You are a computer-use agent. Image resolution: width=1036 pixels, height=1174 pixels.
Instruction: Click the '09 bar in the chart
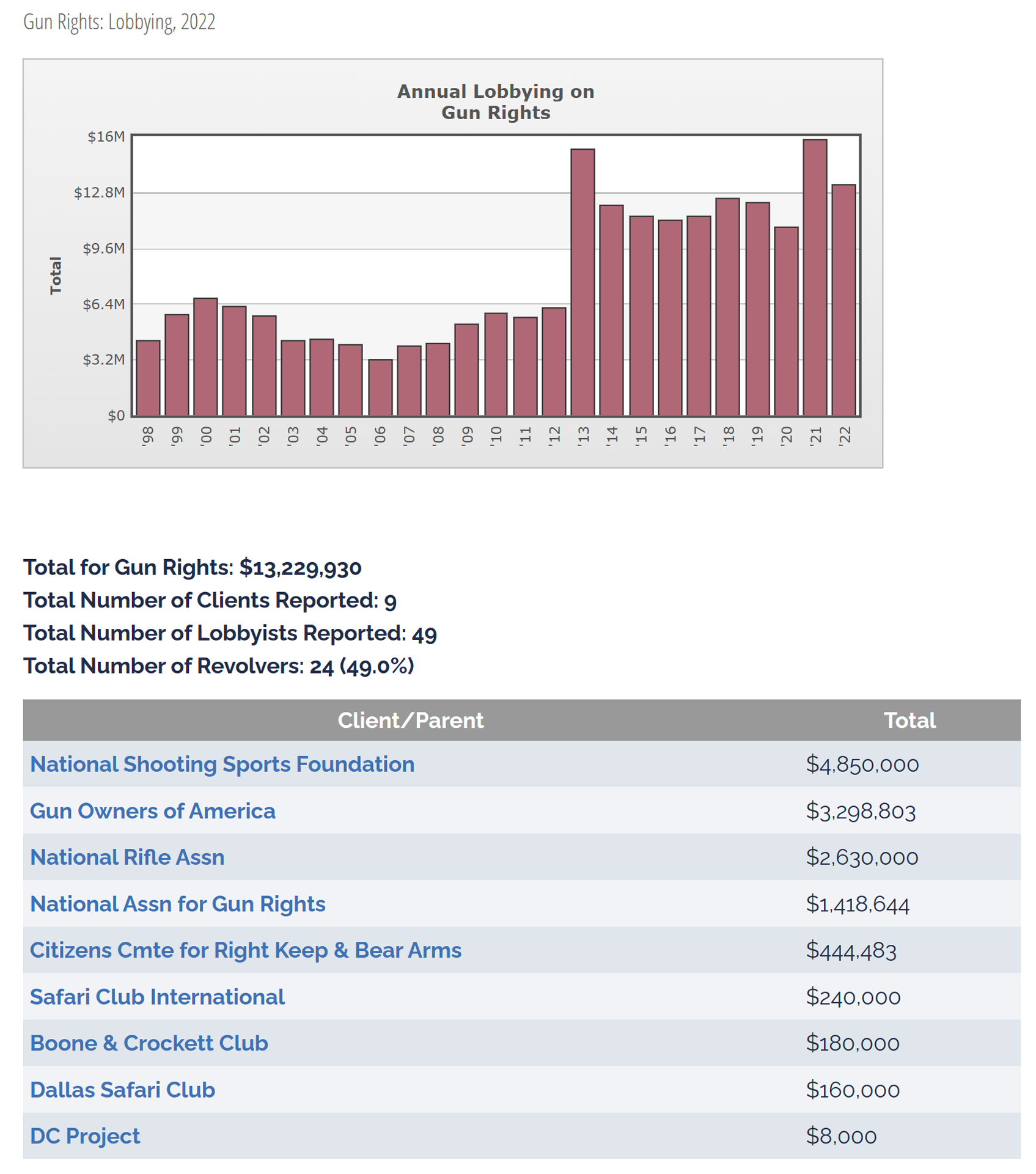coord(466,370)
